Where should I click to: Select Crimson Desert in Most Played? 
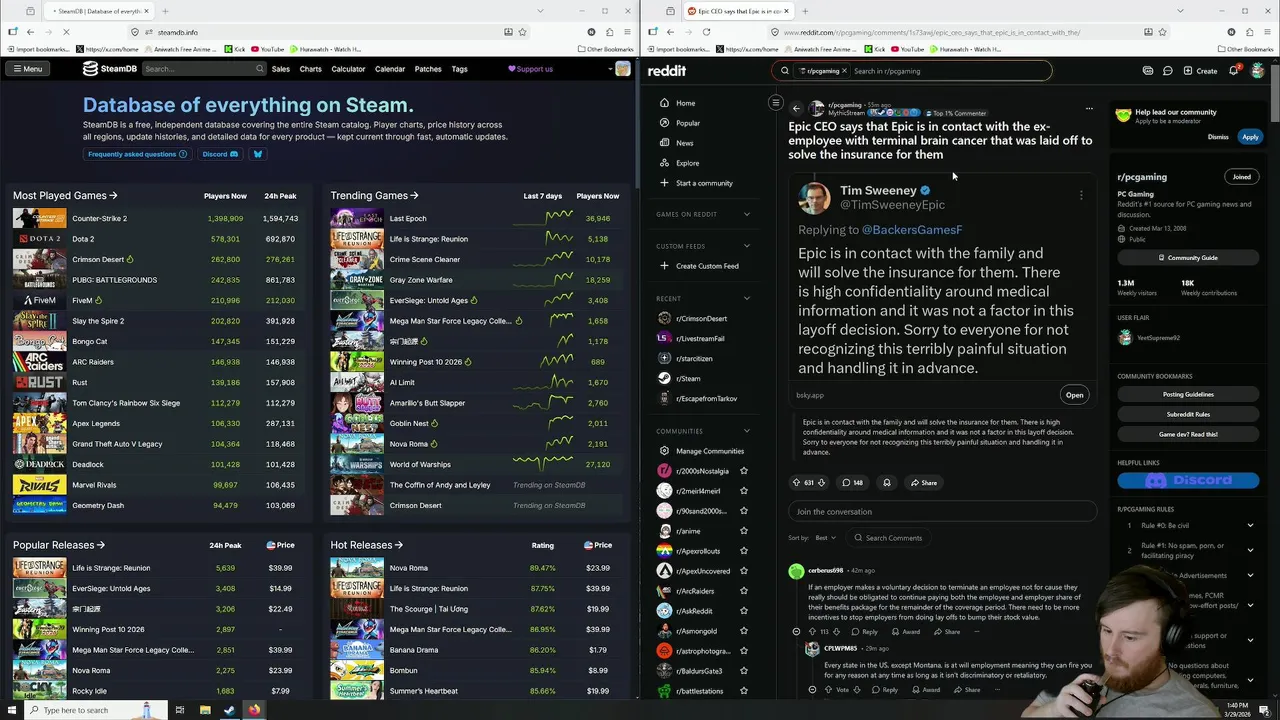[155, 259]
